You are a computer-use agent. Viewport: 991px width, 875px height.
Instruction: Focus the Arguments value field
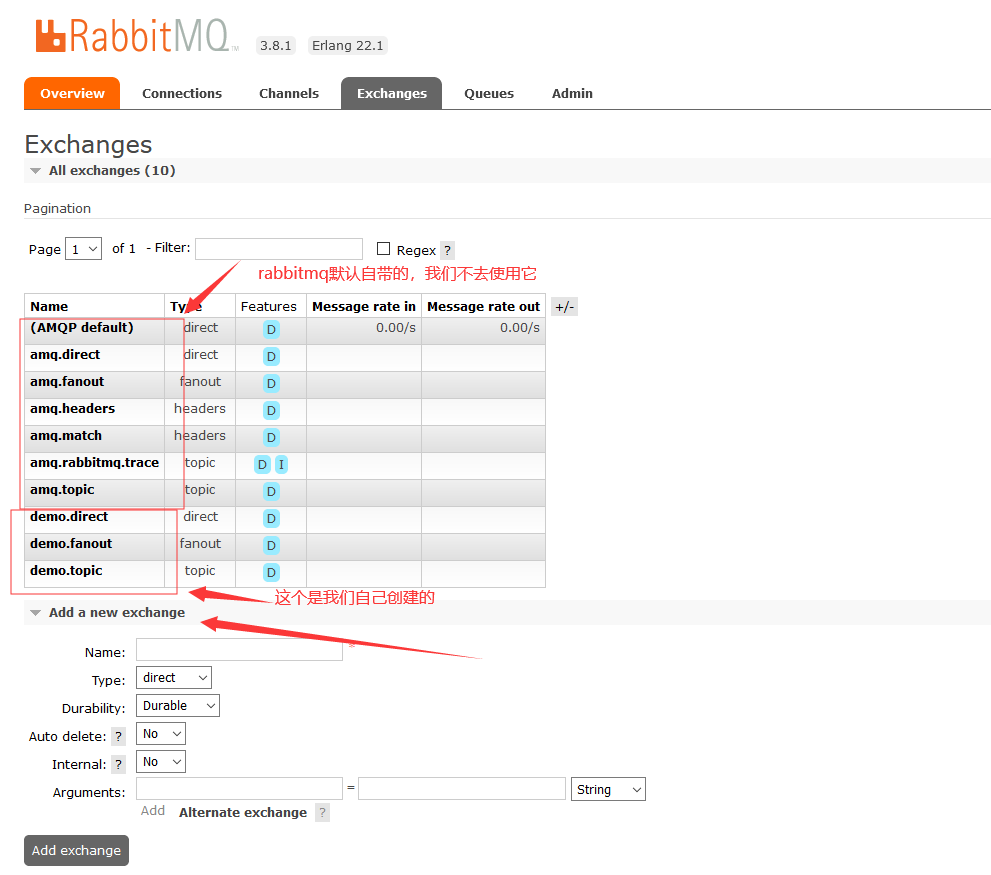(x=462, y=789)
